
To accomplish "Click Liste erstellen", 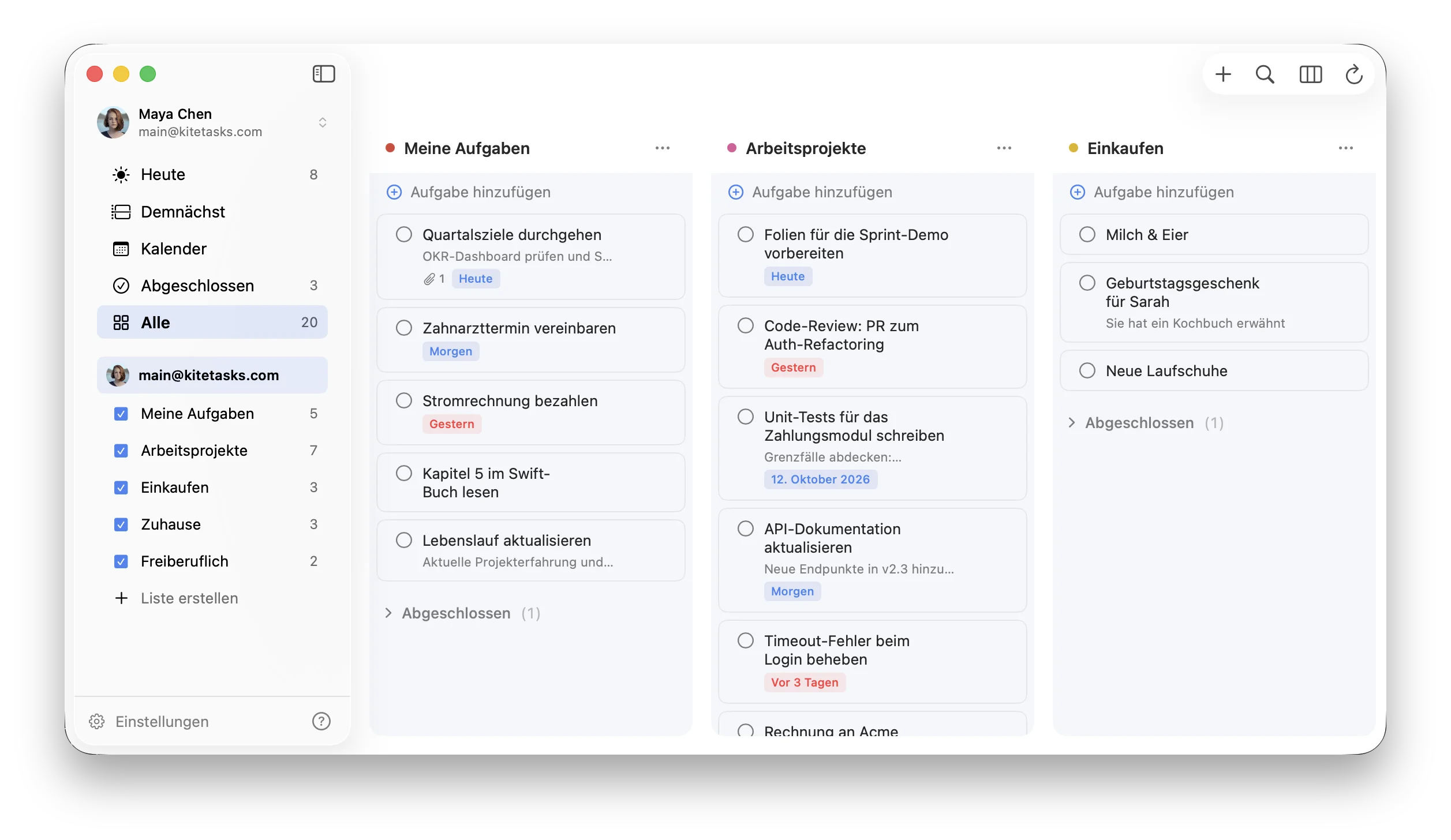I will point(177,598).
